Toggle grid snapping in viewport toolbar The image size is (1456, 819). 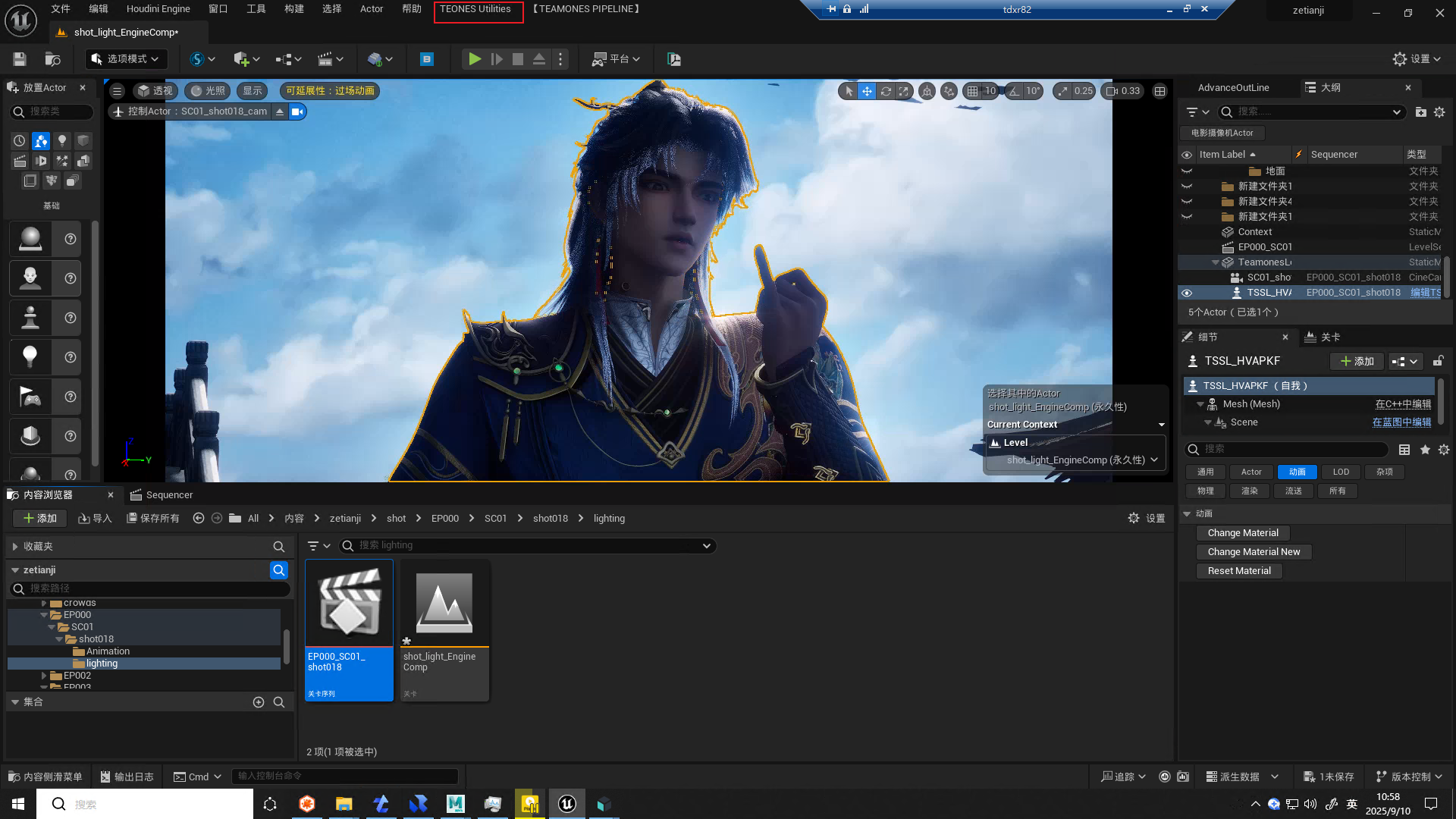coord(972,91)
